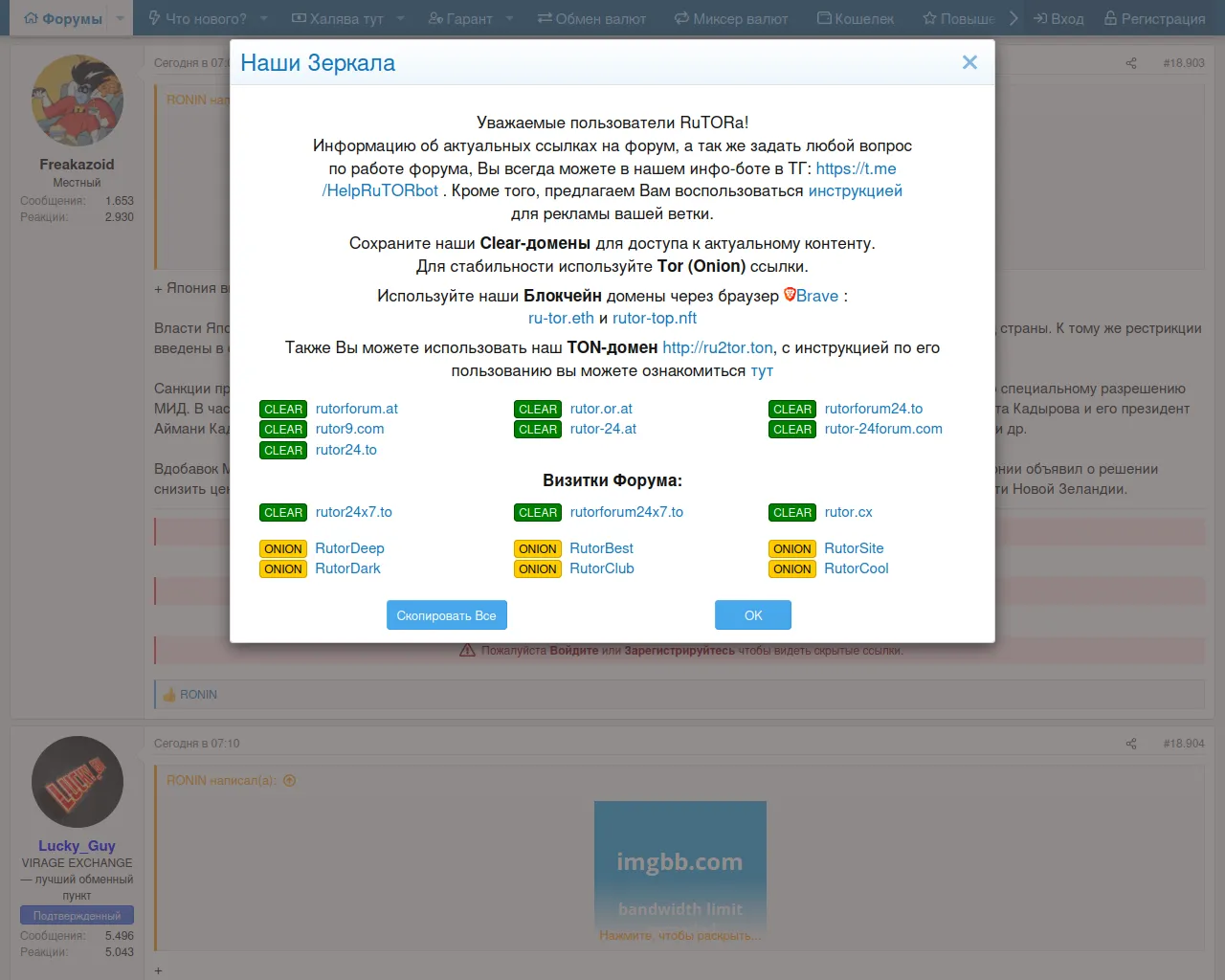Open the rutor-24.at mirror link
Viewport: 1225px width, 980px height.
tap(603, 429)
